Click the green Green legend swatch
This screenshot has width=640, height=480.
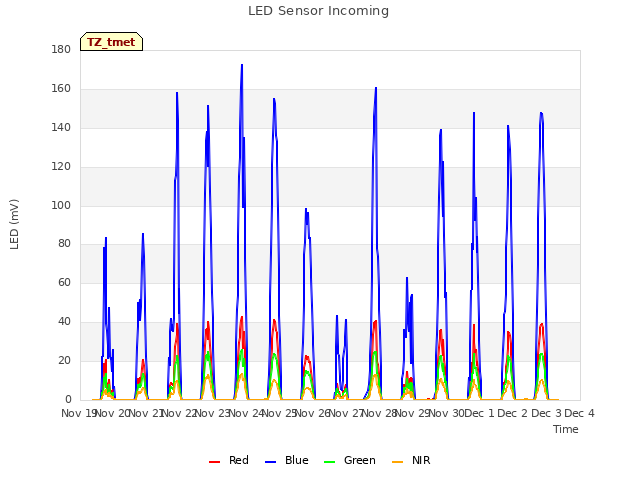329,462
